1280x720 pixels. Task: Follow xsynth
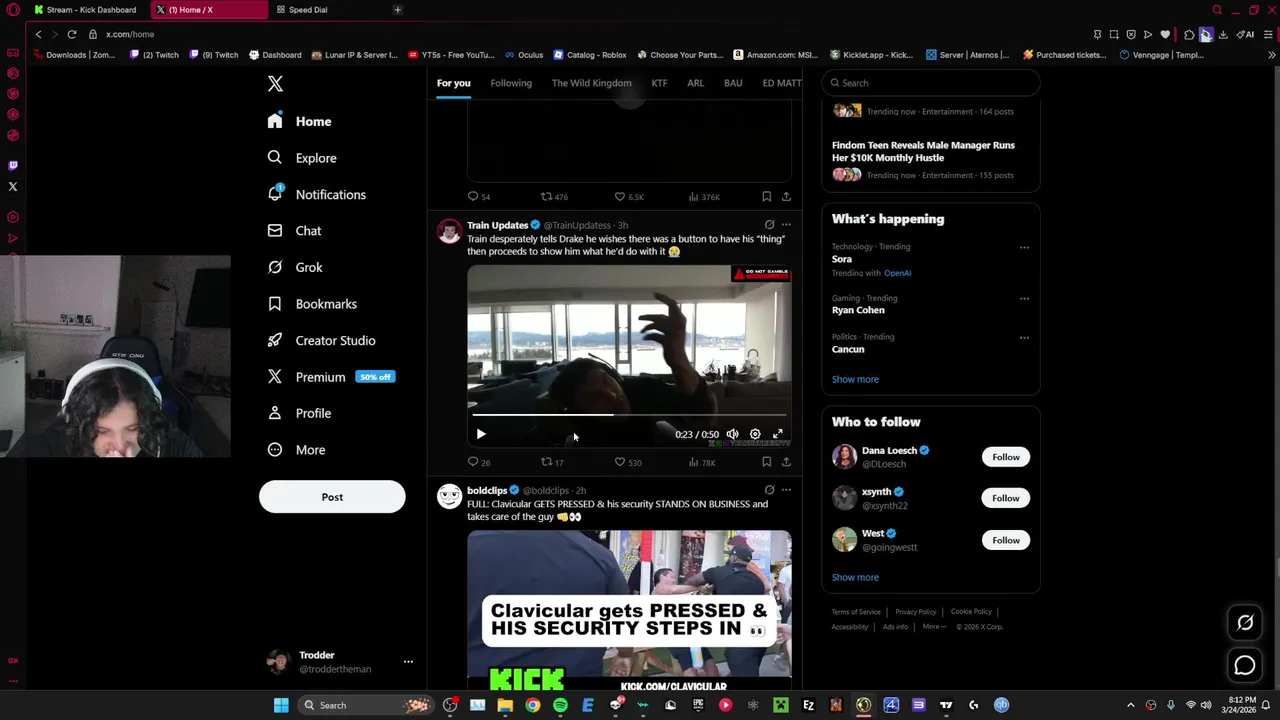click(x=1006, y=498)
